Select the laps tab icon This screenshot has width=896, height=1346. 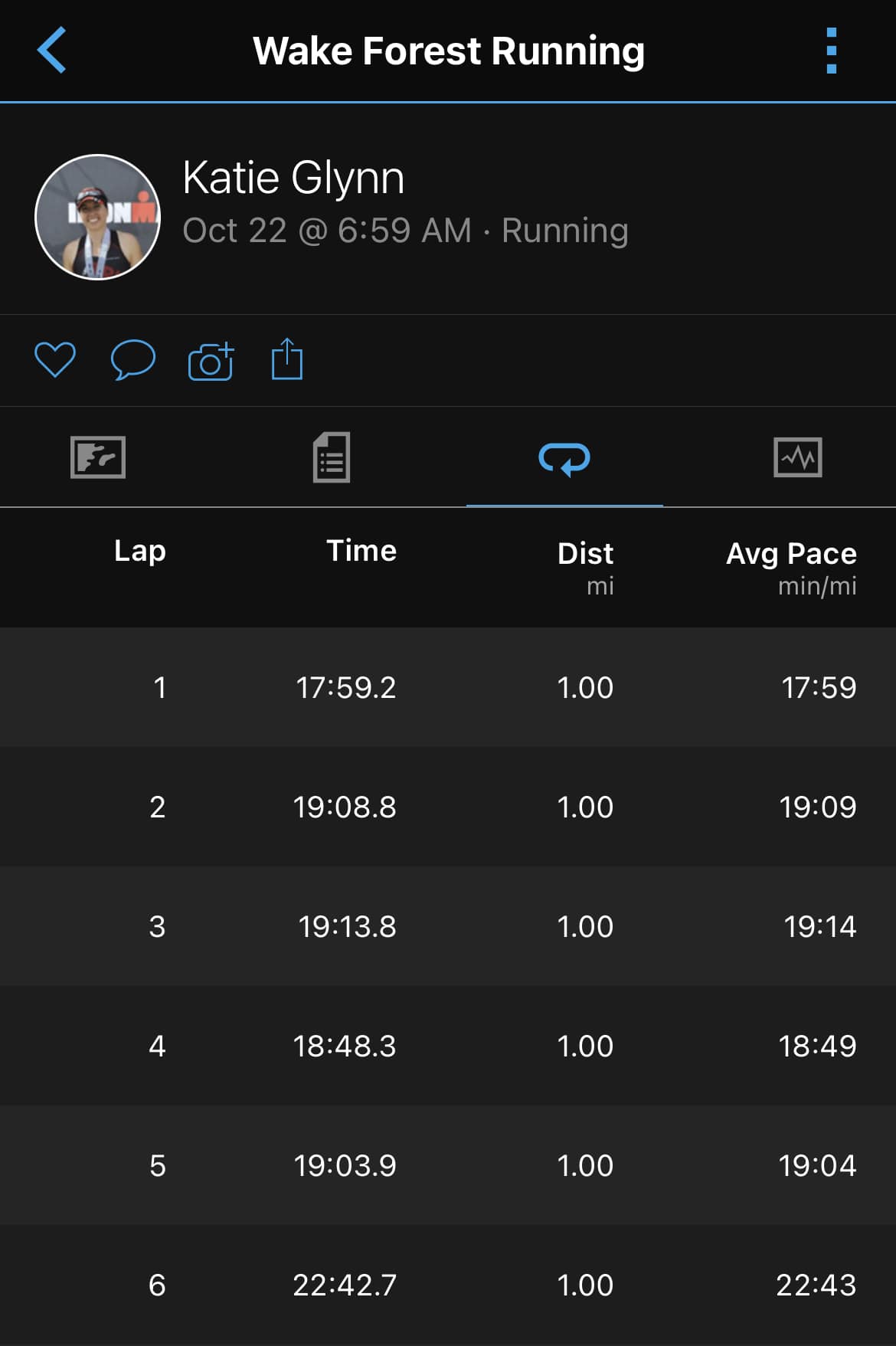[x=564, y=459]
